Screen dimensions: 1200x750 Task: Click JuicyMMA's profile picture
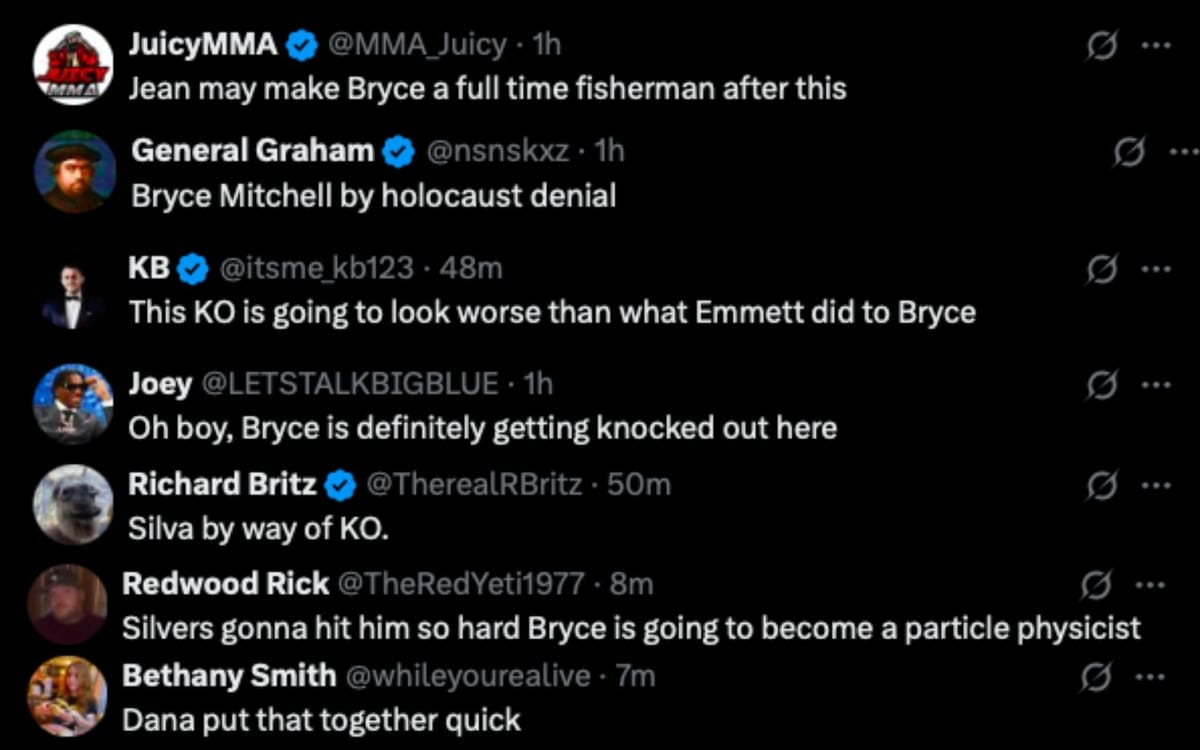click(75, 62)
